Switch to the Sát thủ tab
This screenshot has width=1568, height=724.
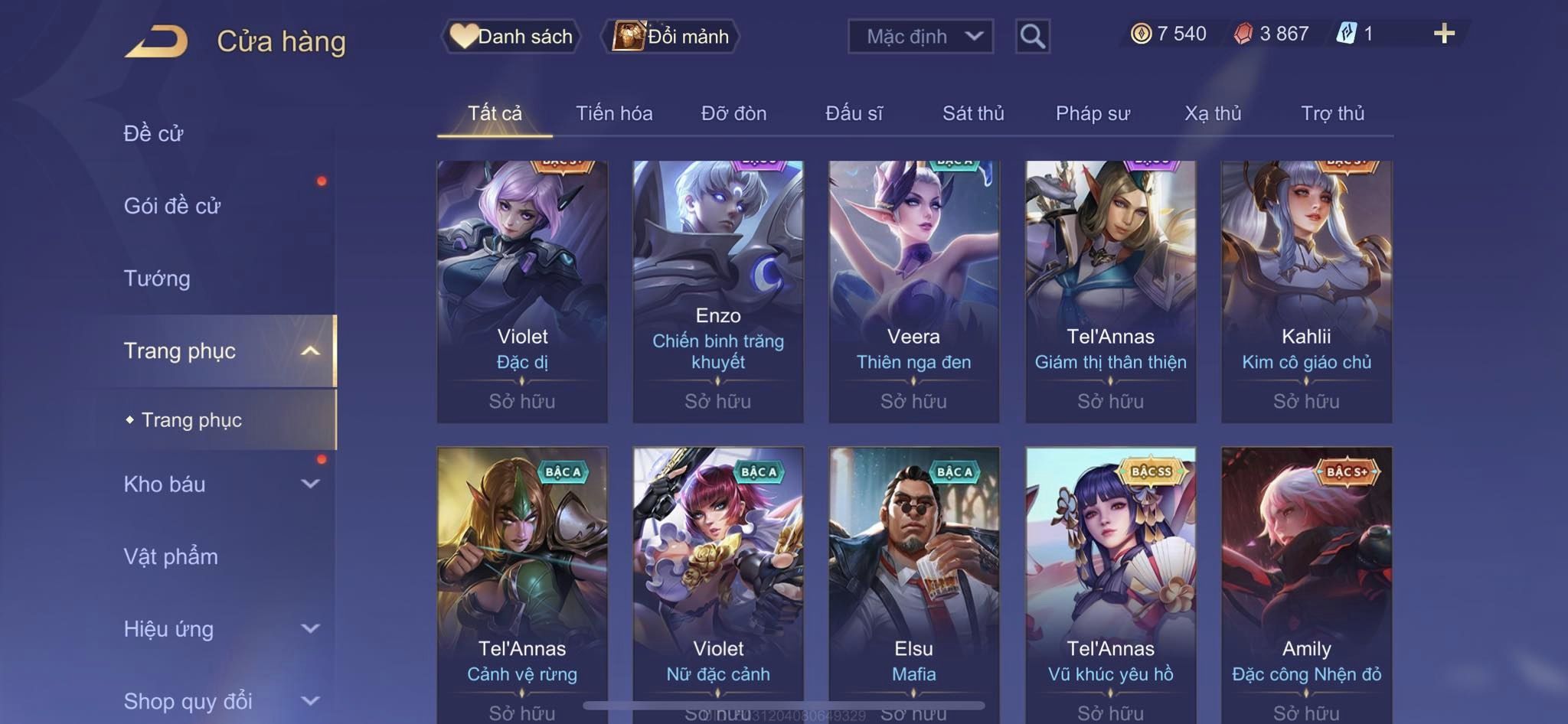pos(973,113)
